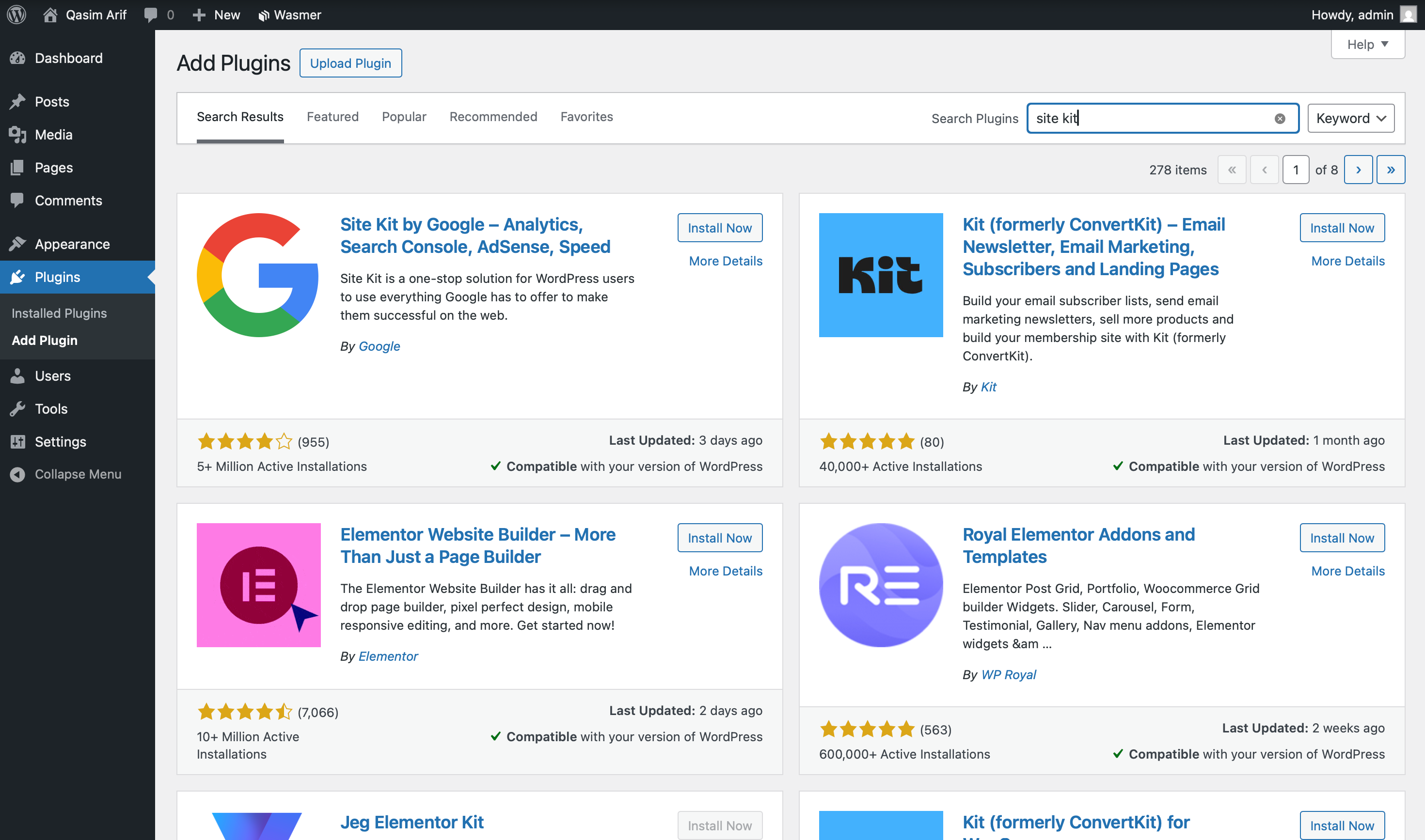The image size is (1425, 840).
Task: Collapse the admin sidebar menu
Action: click(x=78, y=474)
